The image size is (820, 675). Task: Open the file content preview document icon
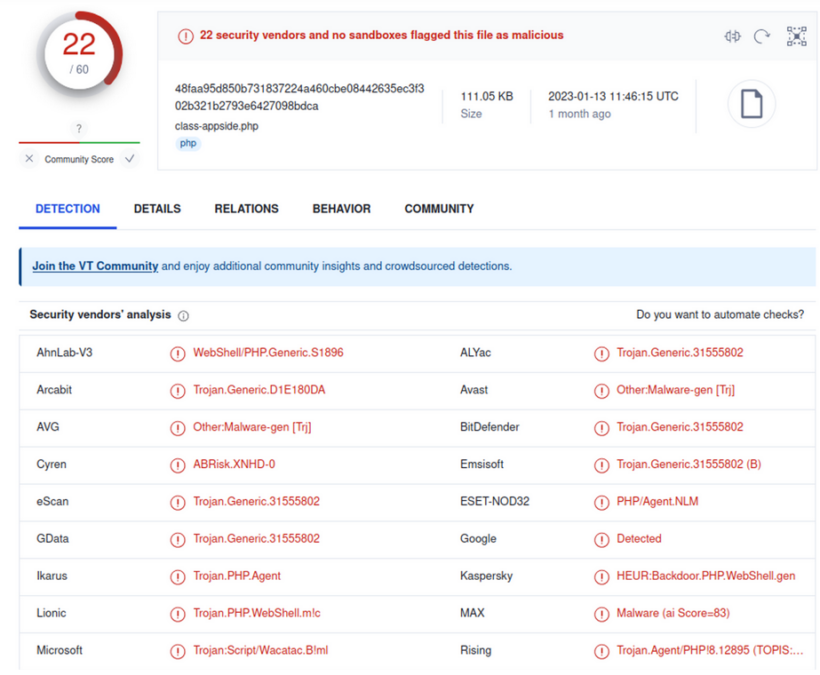(x=751, y=103)
